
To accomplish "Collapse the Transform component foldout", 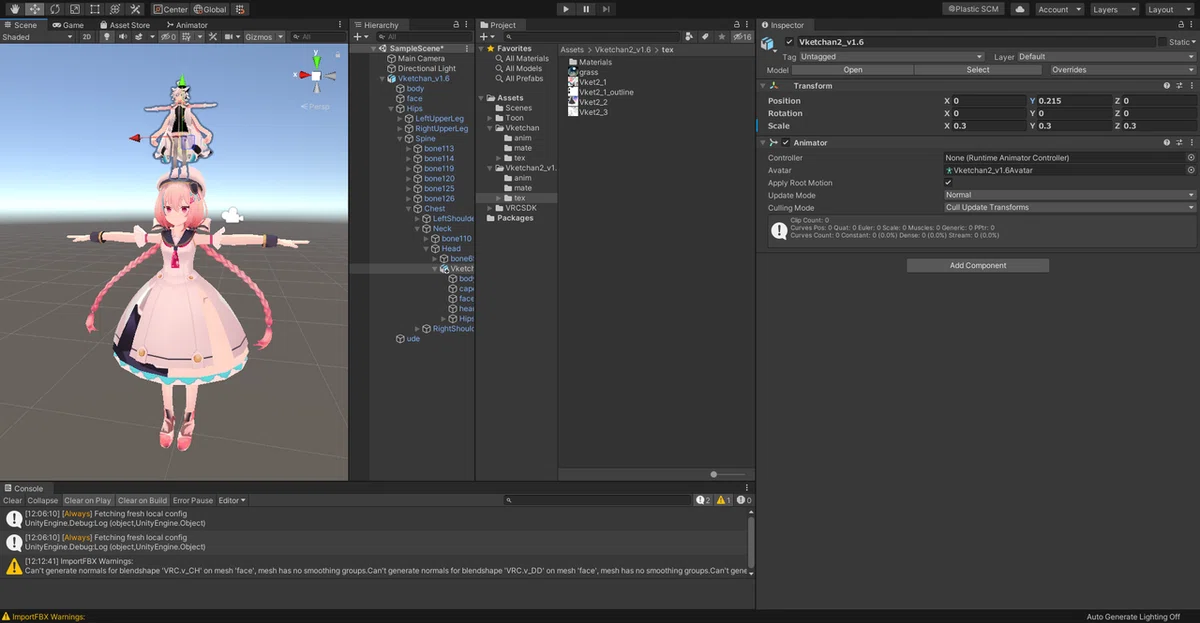I will click(x=763, y=86).
